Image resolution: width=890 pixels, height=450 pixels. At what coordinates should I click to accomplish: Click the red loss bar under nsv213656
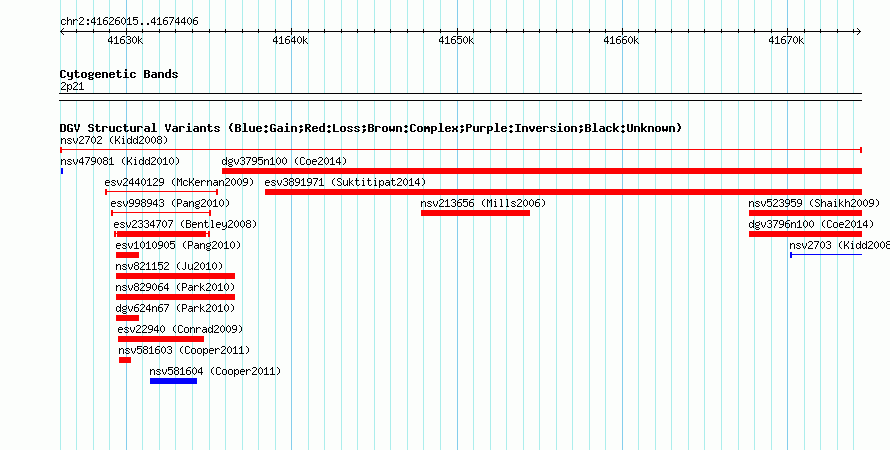tap(475, 213)
